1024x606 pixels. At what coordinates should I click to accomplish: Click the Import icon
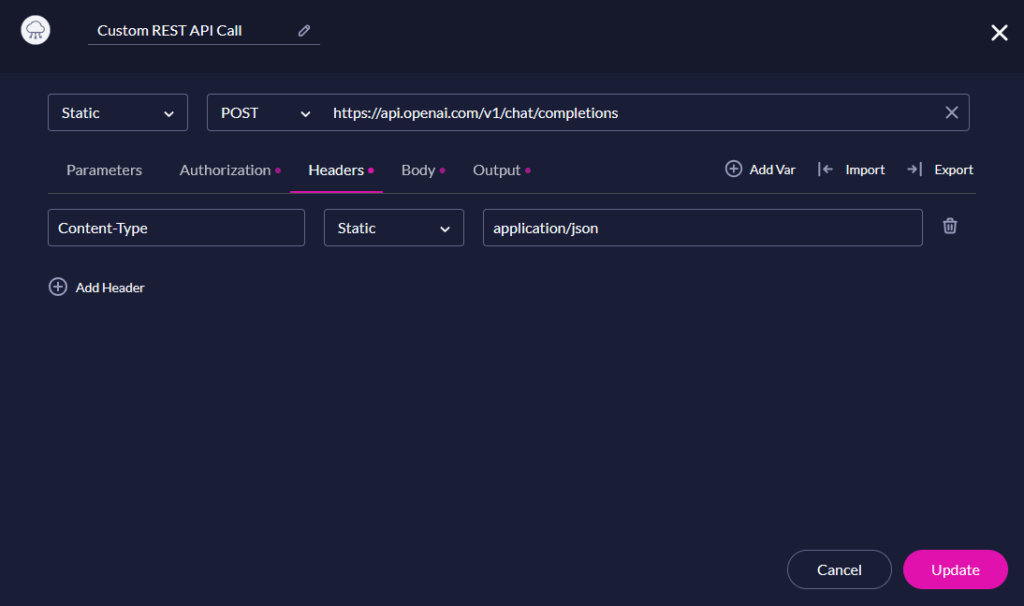[x=826, y=169]
